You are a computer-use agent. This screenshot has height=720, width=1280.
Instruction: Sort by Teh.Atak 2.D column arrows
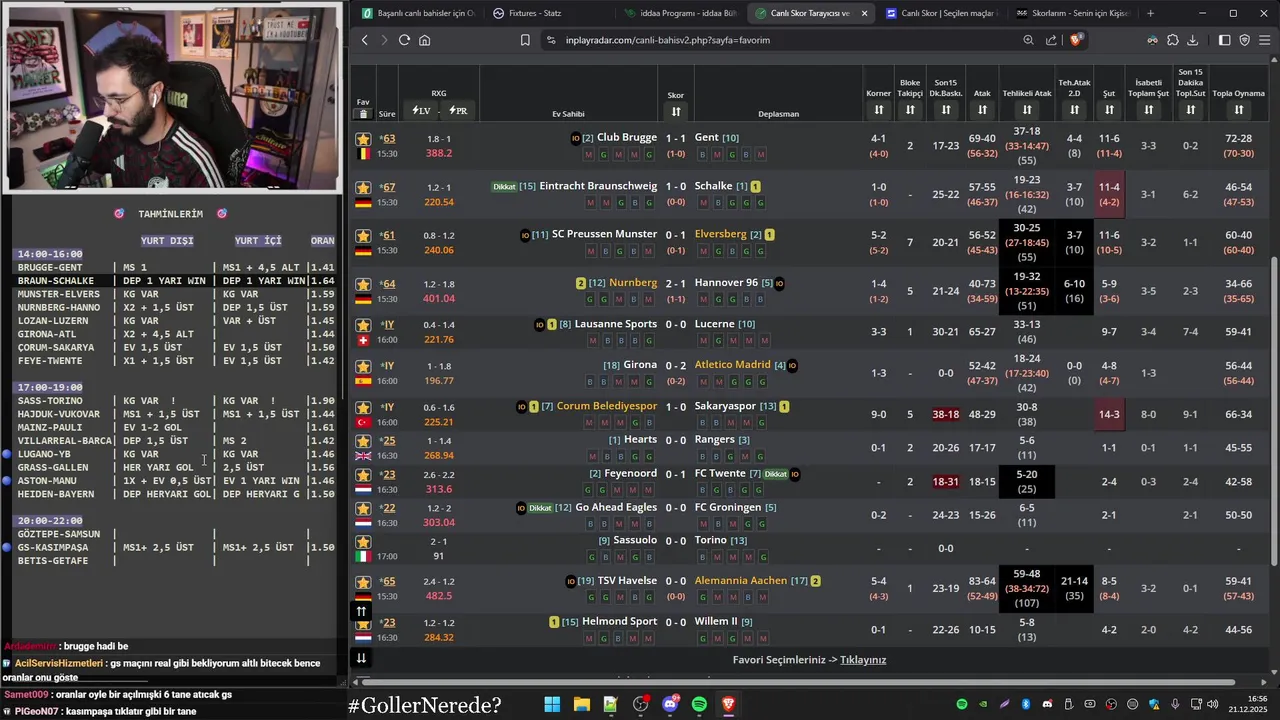point(1074,109)
